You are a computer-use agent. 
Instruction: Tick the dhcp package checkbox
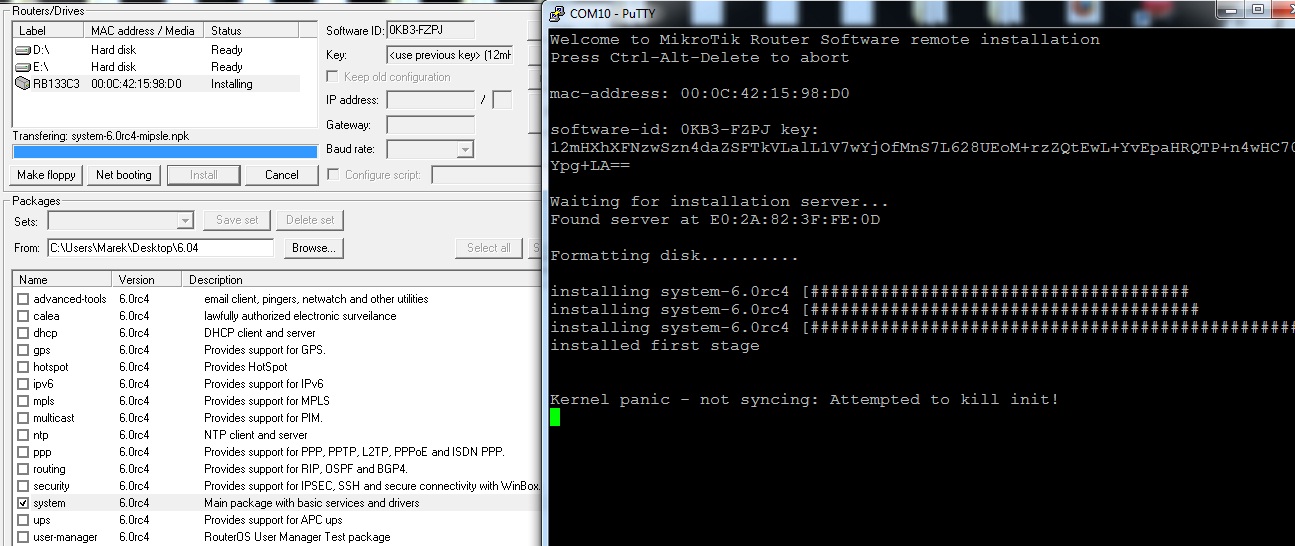point(23,333)
